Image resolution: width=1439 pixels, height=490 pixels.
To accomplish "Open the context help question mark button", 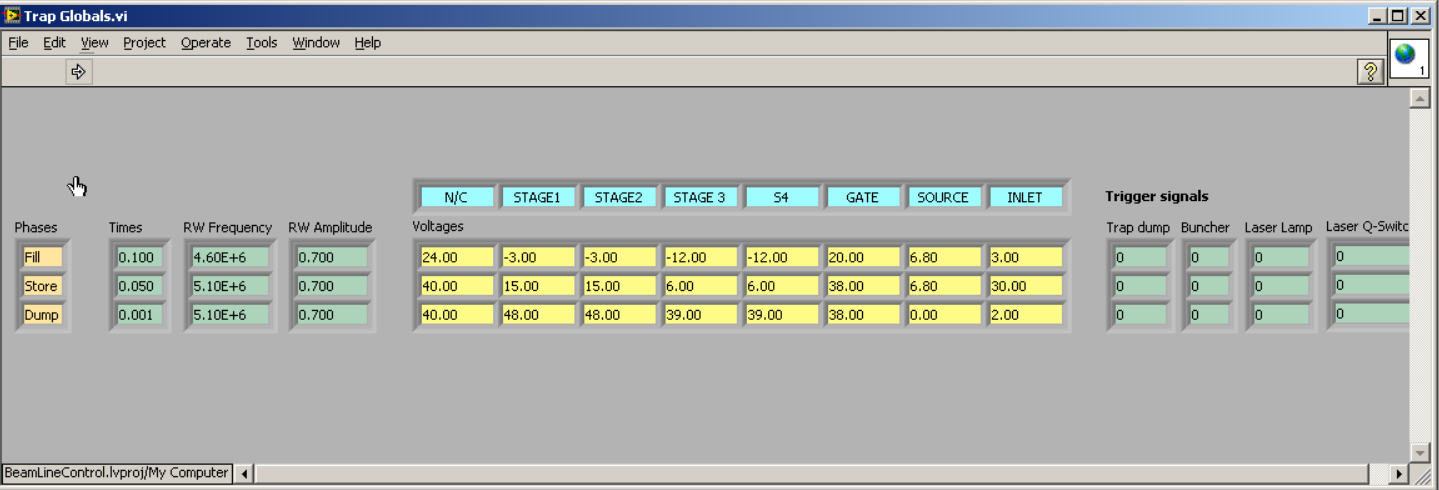I will coord(1369,71).
